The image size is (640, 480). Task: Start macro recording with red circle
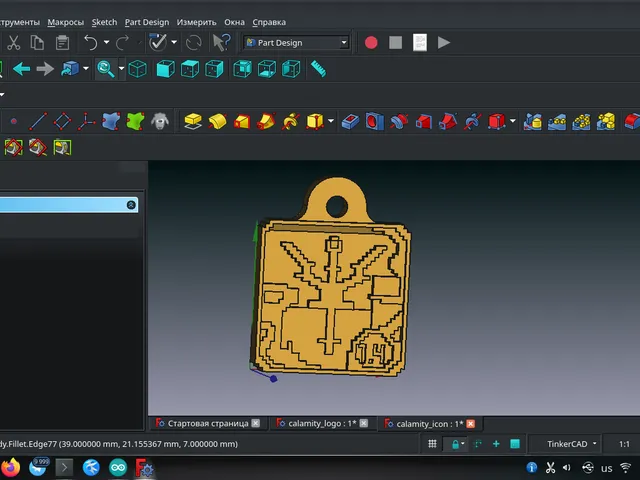click(x=371, y=42)
